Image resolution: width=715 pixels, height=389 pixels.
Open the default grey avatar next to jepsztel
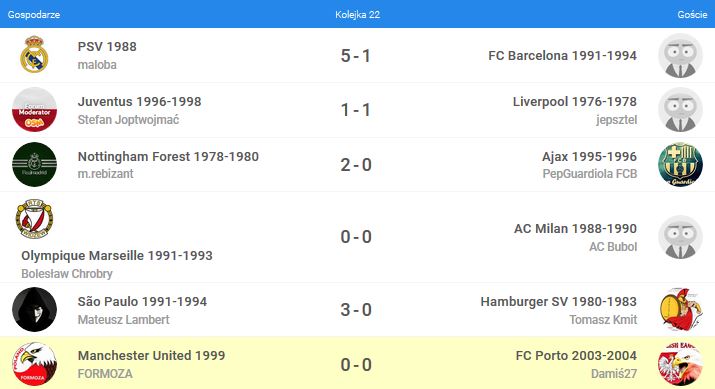(x=680, y=109)
